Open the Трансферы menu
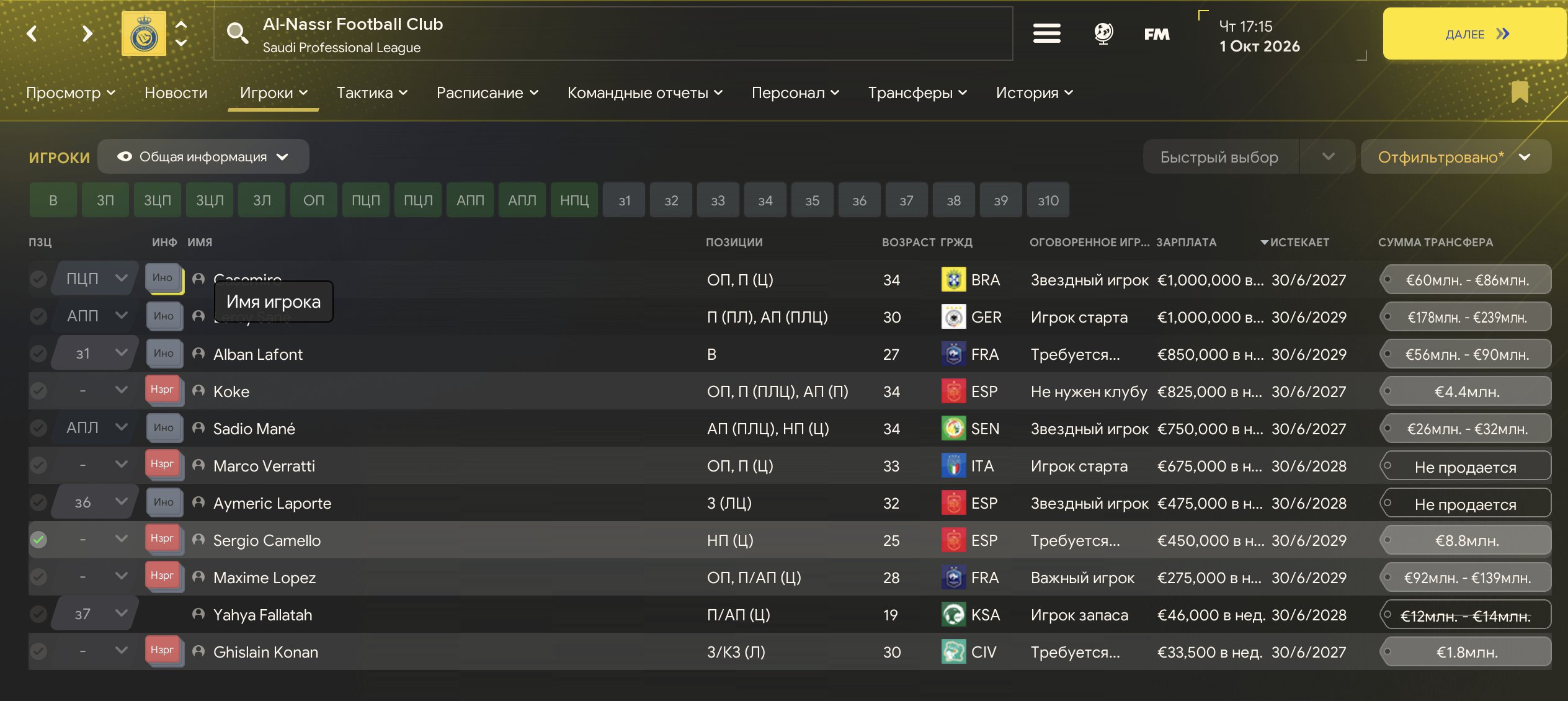This screenshot has width=1568, height=701. tap(918, 92)
